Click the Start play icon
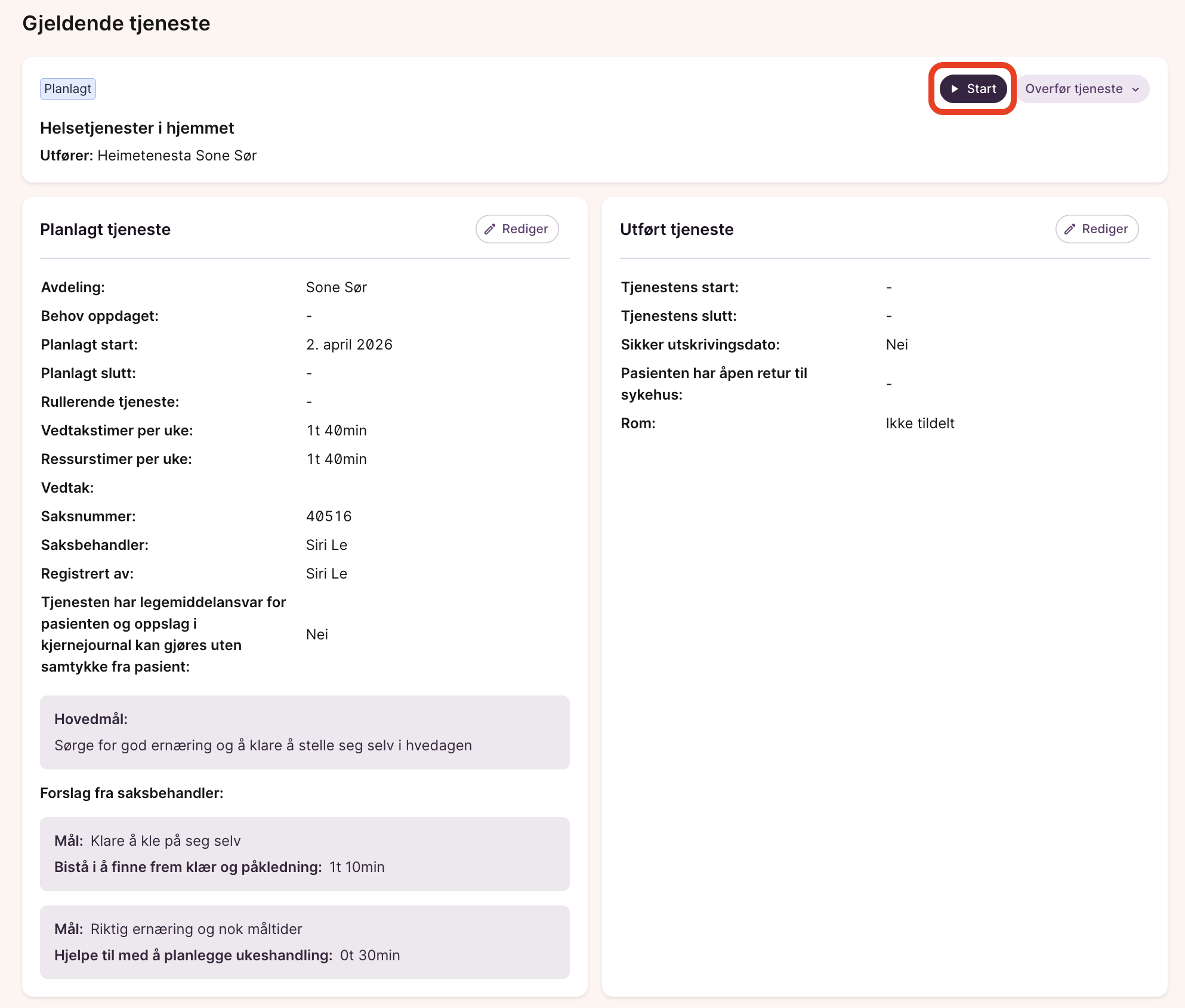1185x1008 pixels. pyautogui.click(x=955, y=89)
